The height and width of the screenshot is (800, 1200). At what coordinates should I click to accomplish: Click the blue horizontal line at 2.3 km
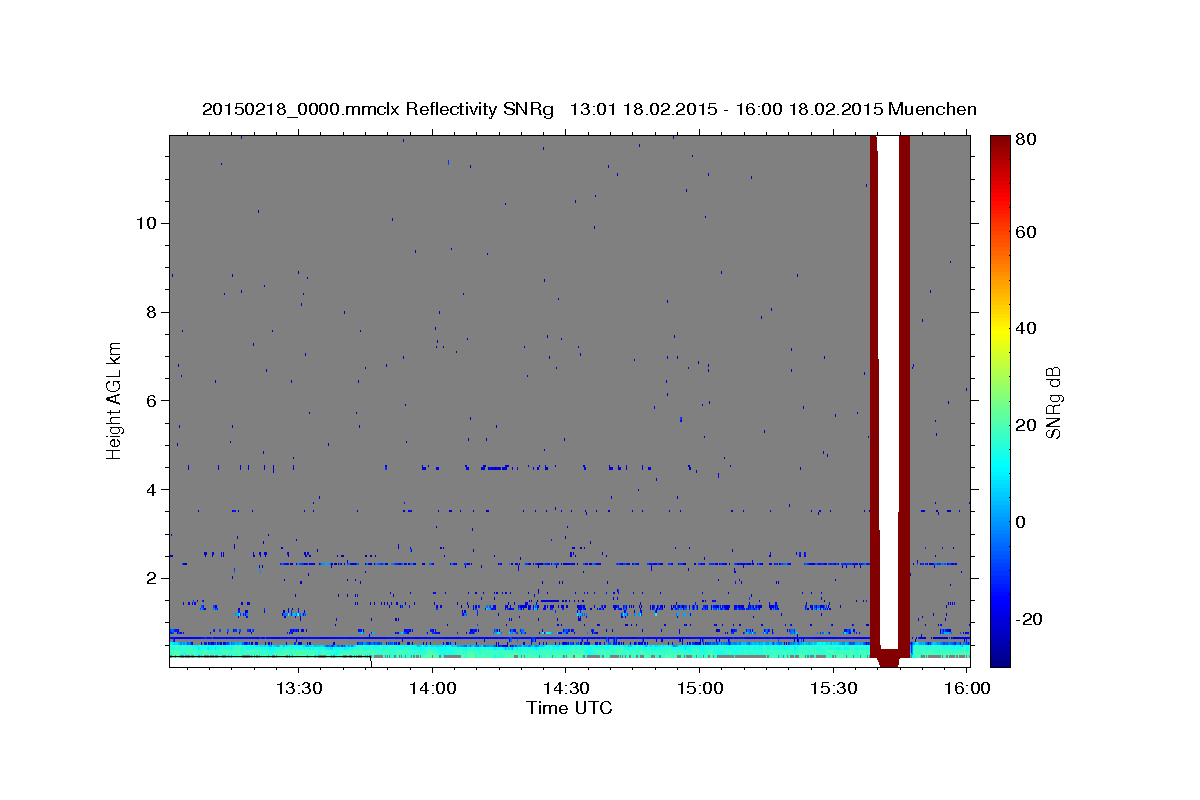coord(575,564)
